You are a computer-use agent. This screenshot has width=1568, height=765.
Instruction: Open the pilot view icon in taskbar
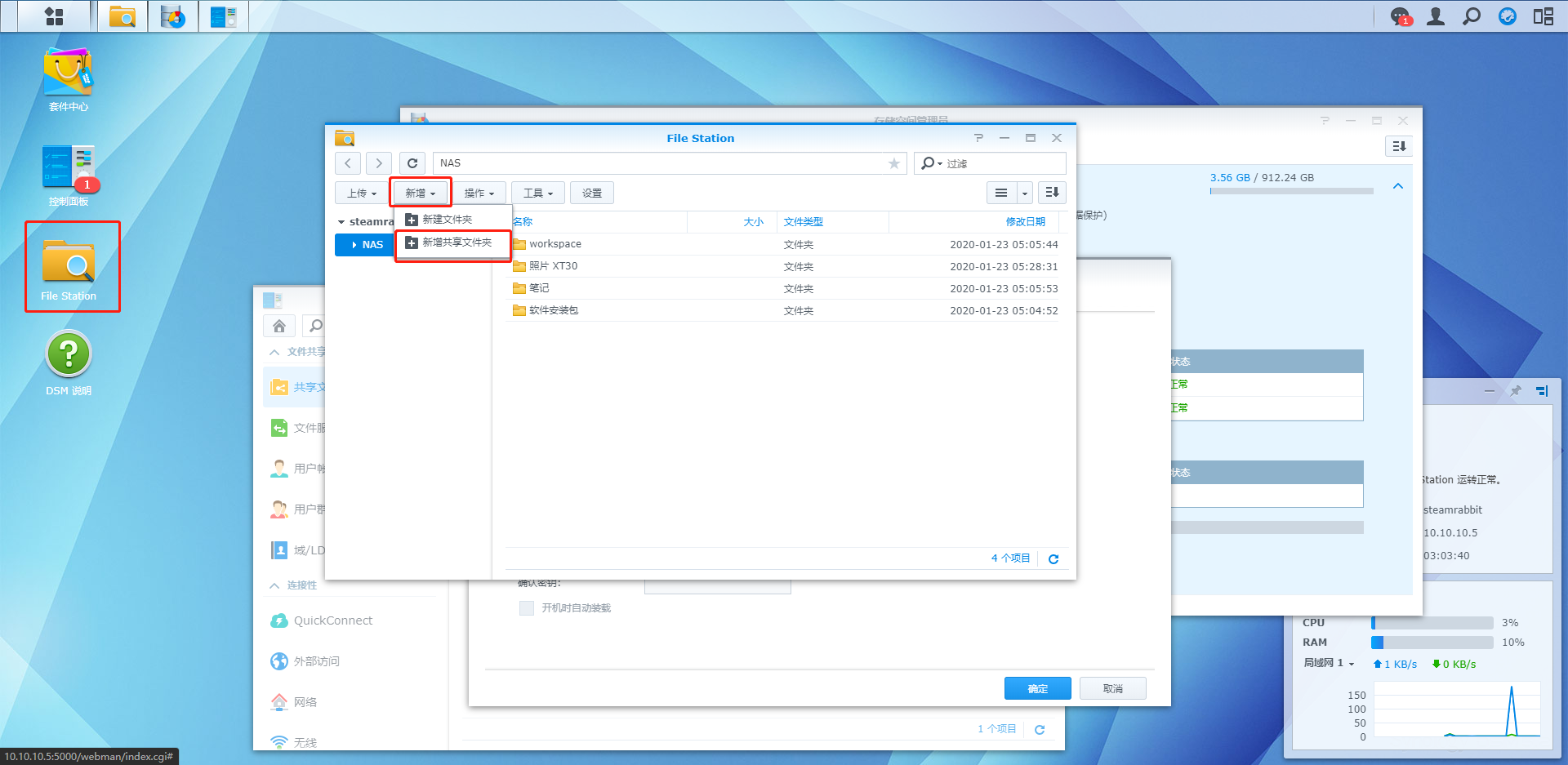click(1508, 16)
